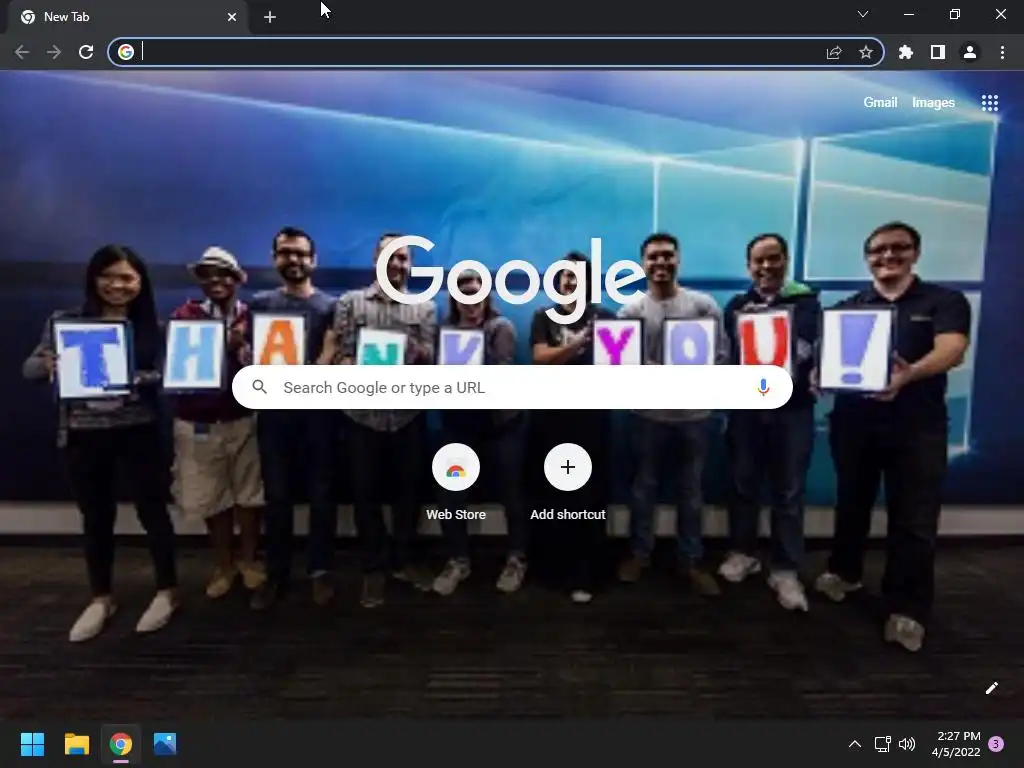Show hidden system tray icons
Screen dimensions: 1024x768
tap(854, 744)
